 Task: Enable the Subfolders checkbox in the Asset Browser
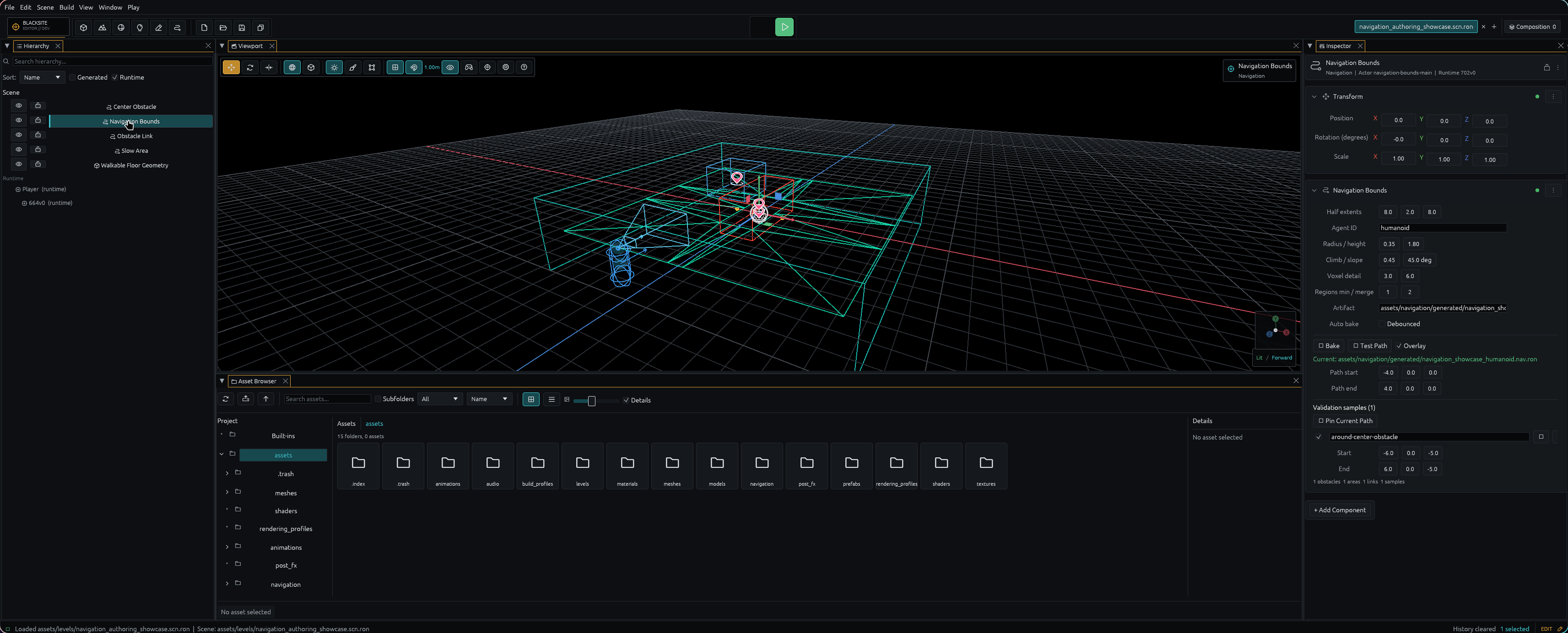378,399
